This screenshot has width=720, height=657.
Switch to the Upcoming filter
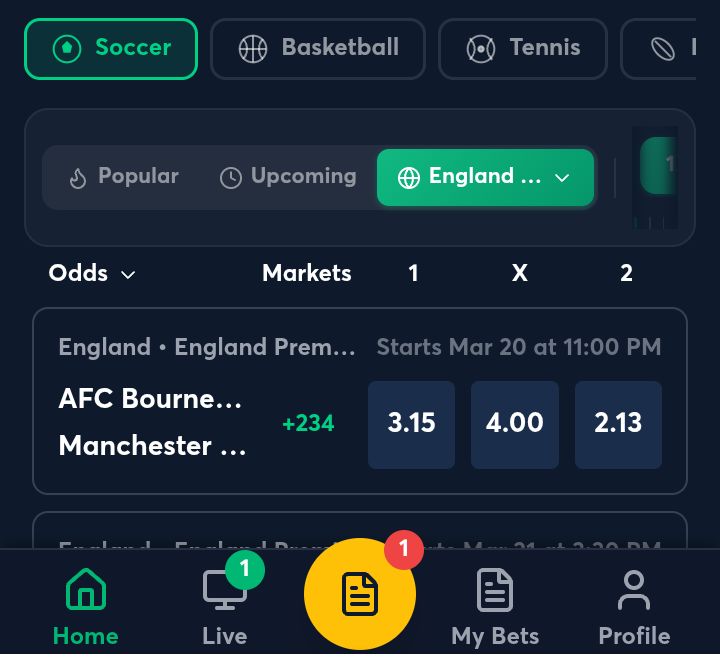(288, 177)
